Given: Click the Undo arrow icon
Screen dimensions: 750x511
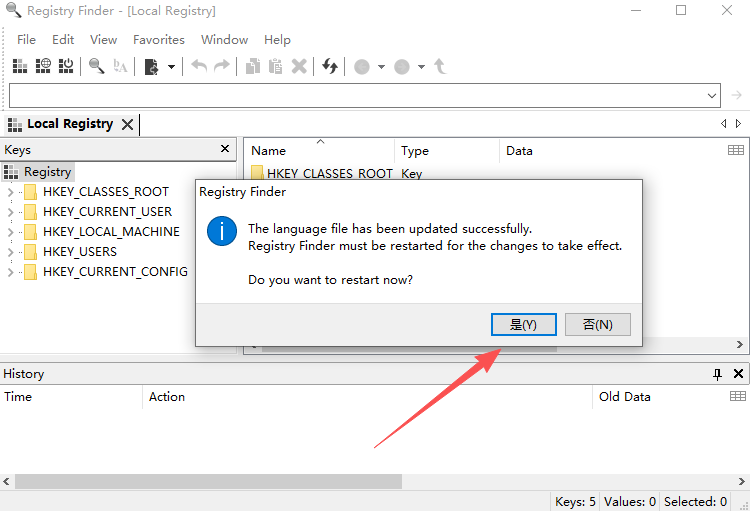Looking at the screenshot, I should [199, 66].
